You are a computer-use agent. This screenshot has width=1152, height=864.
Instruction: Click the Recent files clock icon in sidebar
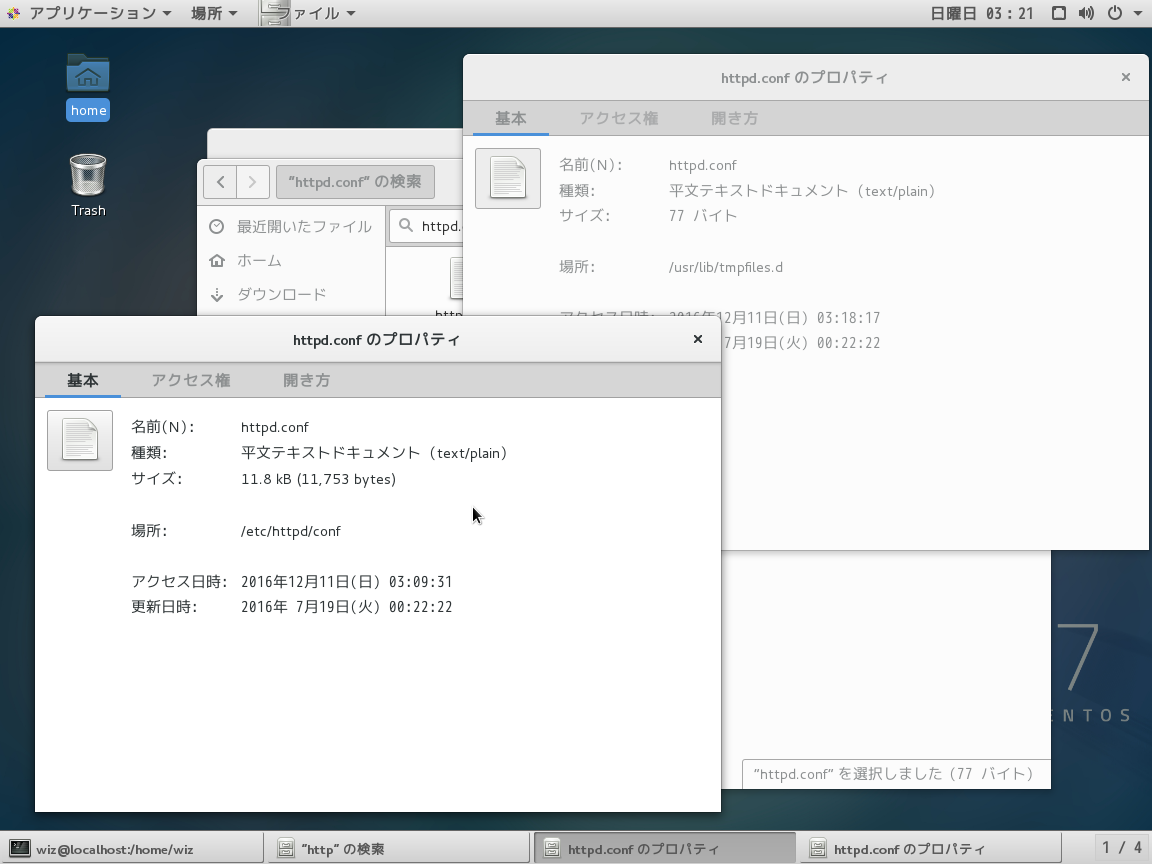click(216, 226)
